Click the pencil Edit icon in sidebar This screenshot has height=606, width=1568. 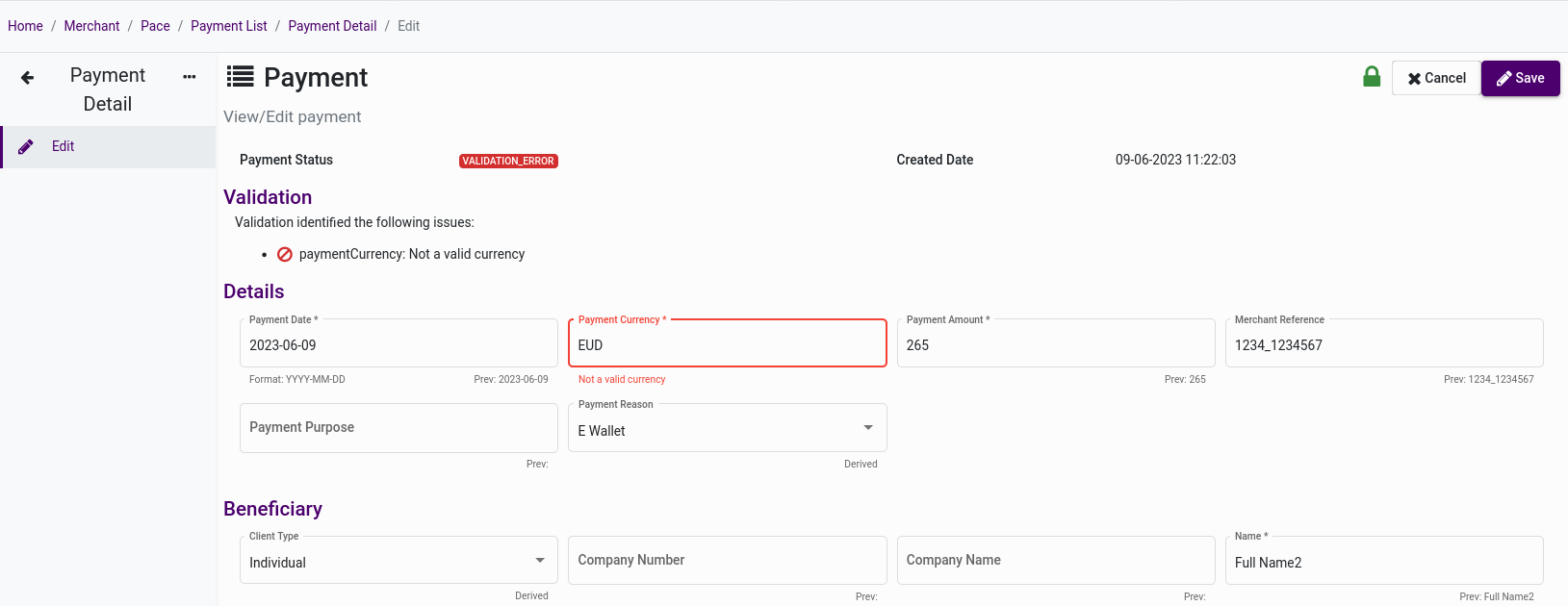(26, 147)
